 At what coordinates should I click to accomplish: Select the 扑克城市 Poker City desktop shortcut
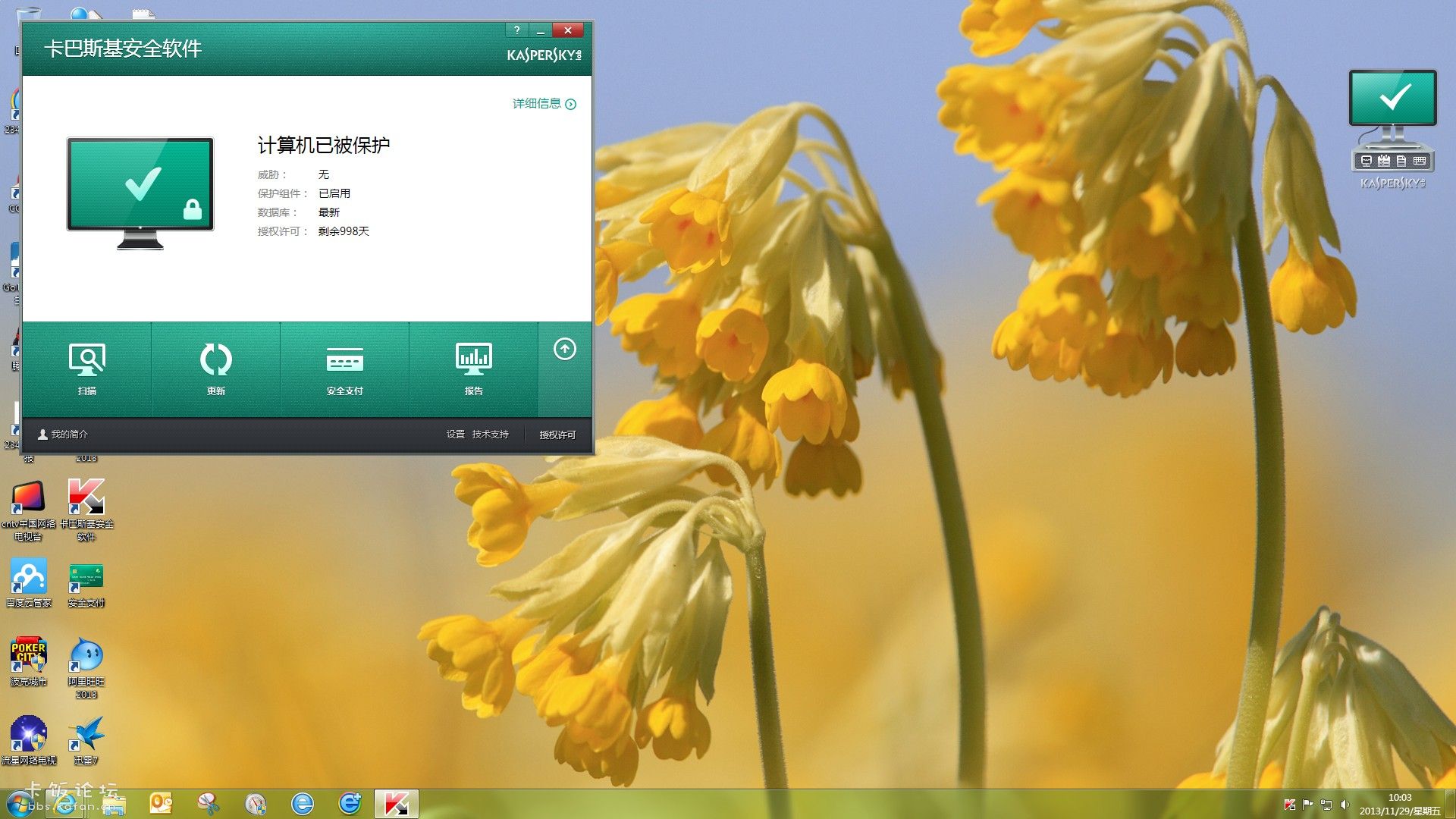[29, 661]
